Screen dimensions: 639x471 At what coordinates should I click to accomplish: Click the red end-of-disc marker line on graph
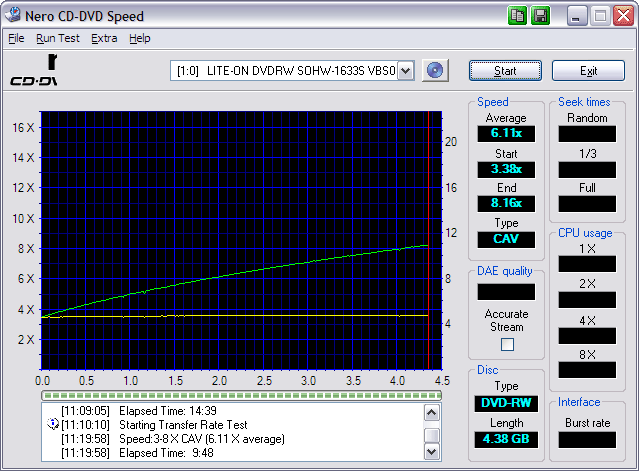[x=429, y=240]
